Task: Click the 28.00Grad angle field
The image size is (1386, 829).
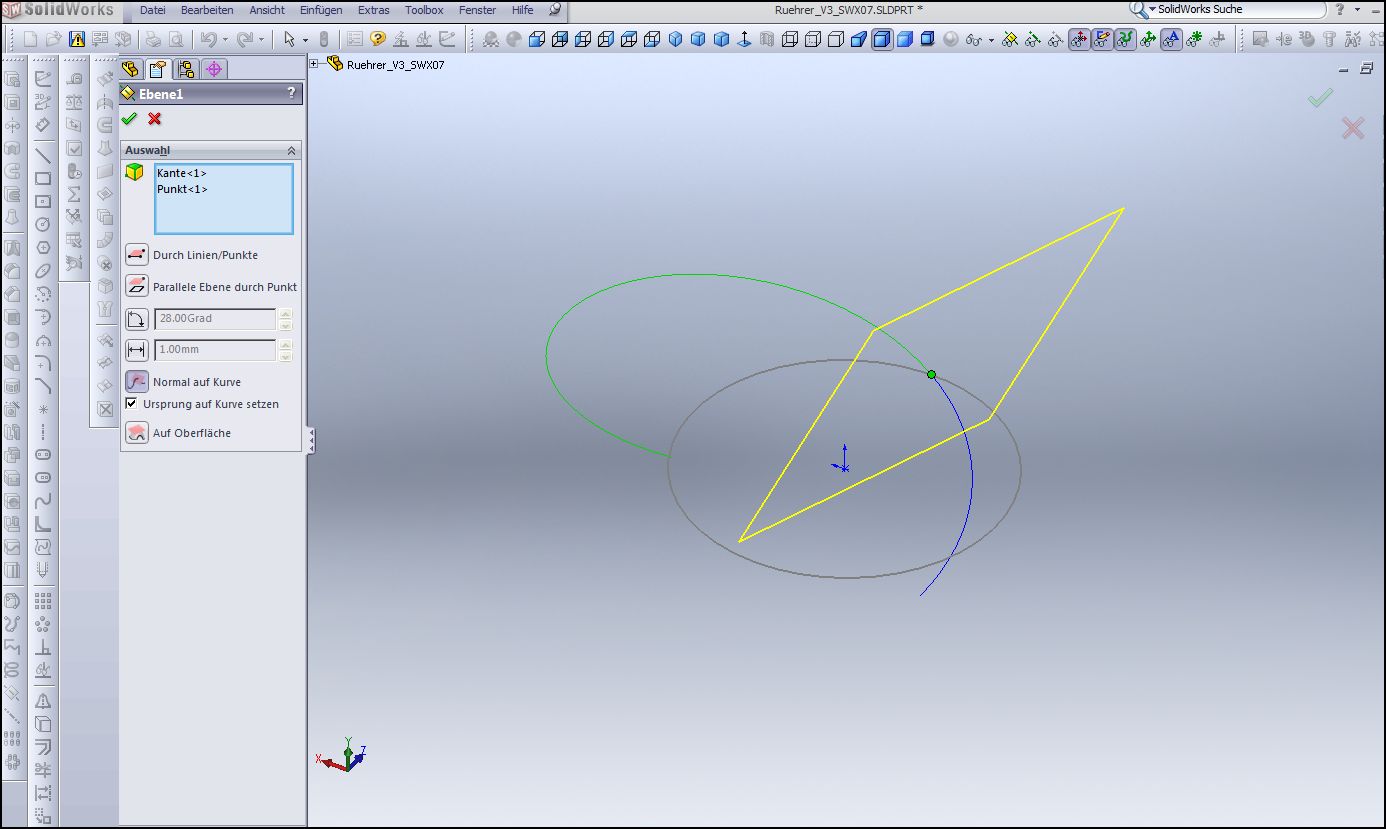Action: 215,319
